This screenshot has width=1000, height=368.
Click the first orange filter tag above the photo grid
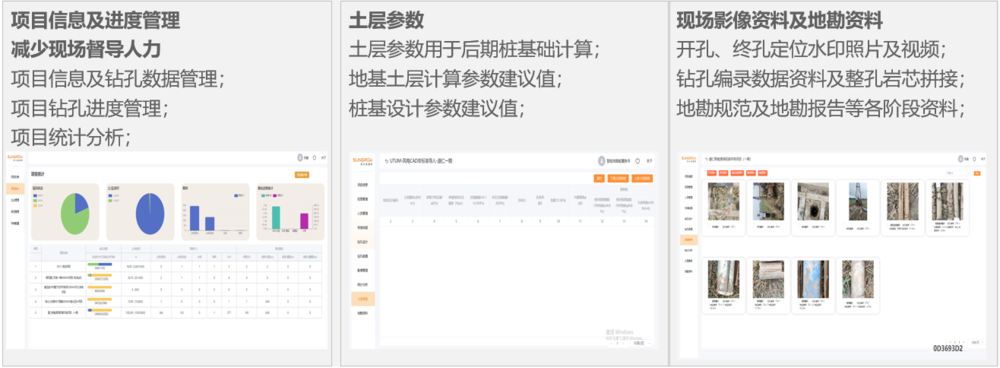click(712, 173)
